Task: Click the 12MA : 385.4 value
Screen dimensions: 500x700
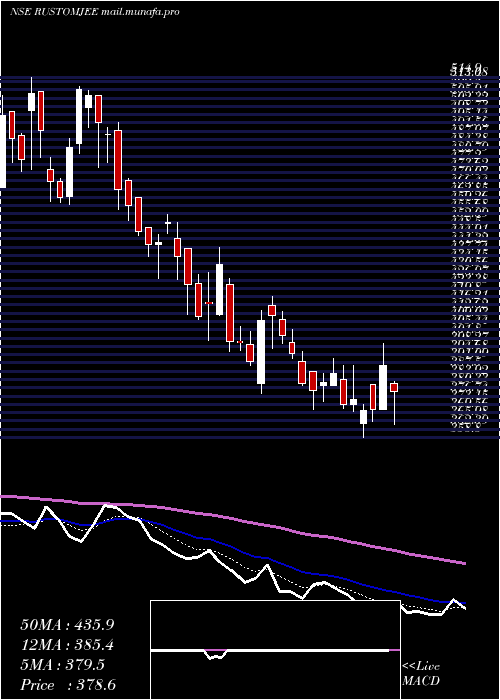Action: (67, 645)
